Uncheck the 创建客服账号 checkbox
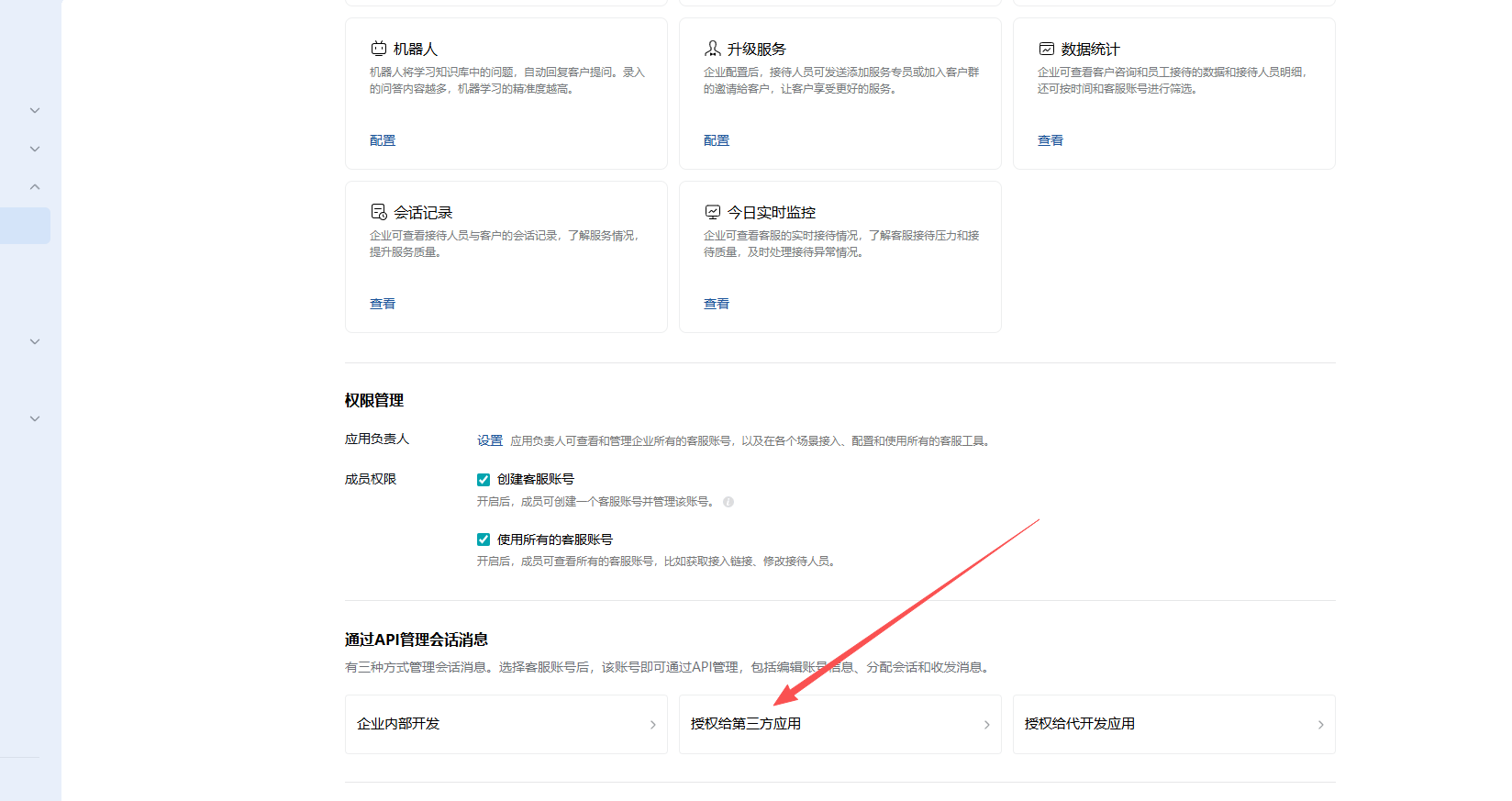 tap(484, 479)
